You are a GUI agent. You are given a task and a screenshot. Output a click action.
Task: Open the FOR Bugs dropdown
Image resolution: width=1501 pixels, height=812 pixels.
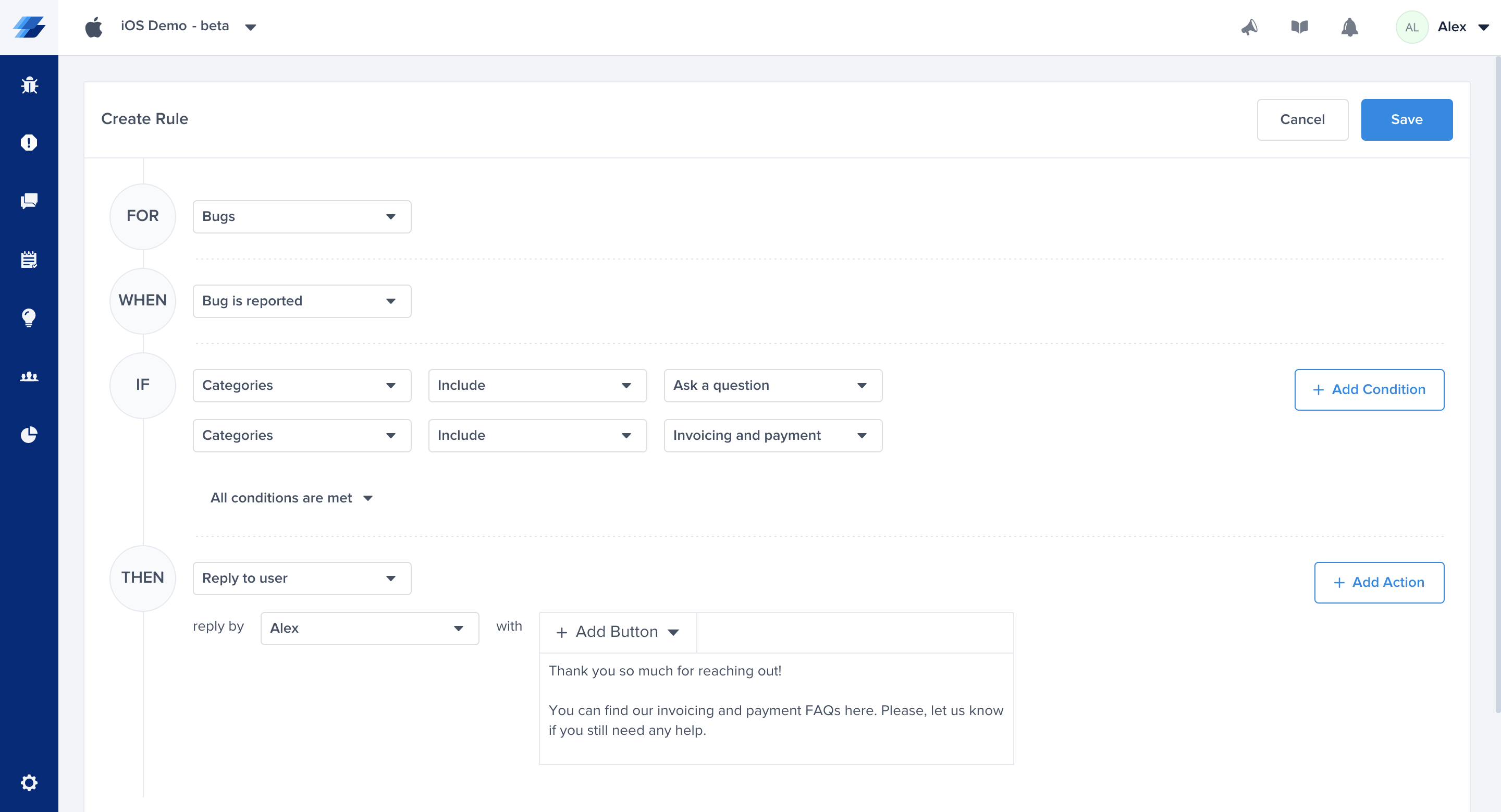coord(301,217)
